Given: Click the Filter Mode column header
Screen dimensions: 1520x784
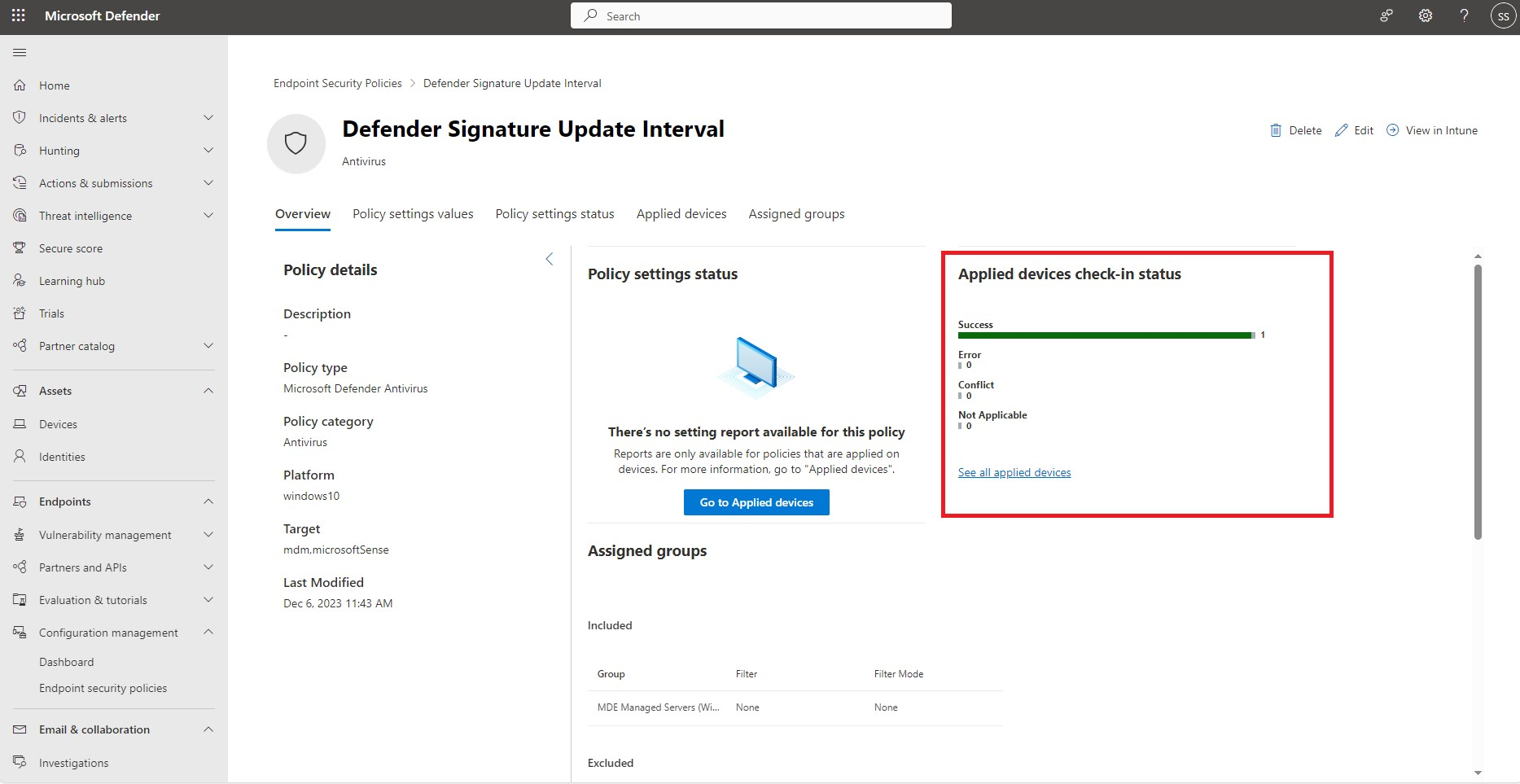Looking at the screenshot, I should point(899,674).
